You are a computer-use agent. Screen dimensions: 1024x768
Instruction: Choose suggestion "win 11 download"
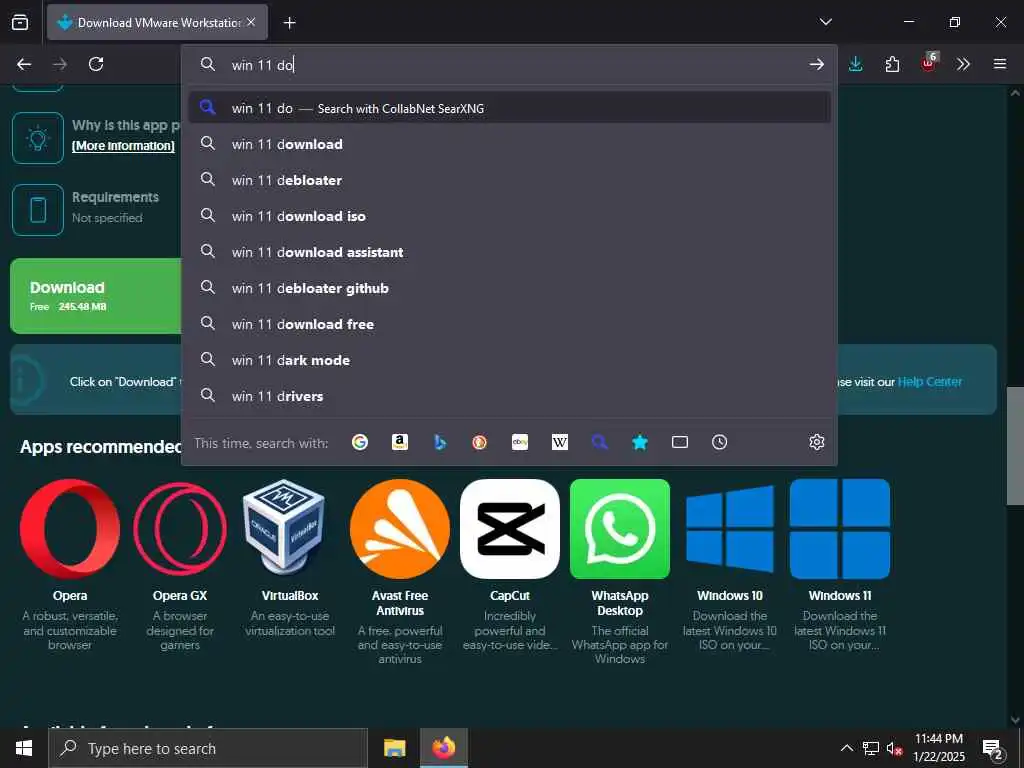pyautogui.click(x=509, y=144)
